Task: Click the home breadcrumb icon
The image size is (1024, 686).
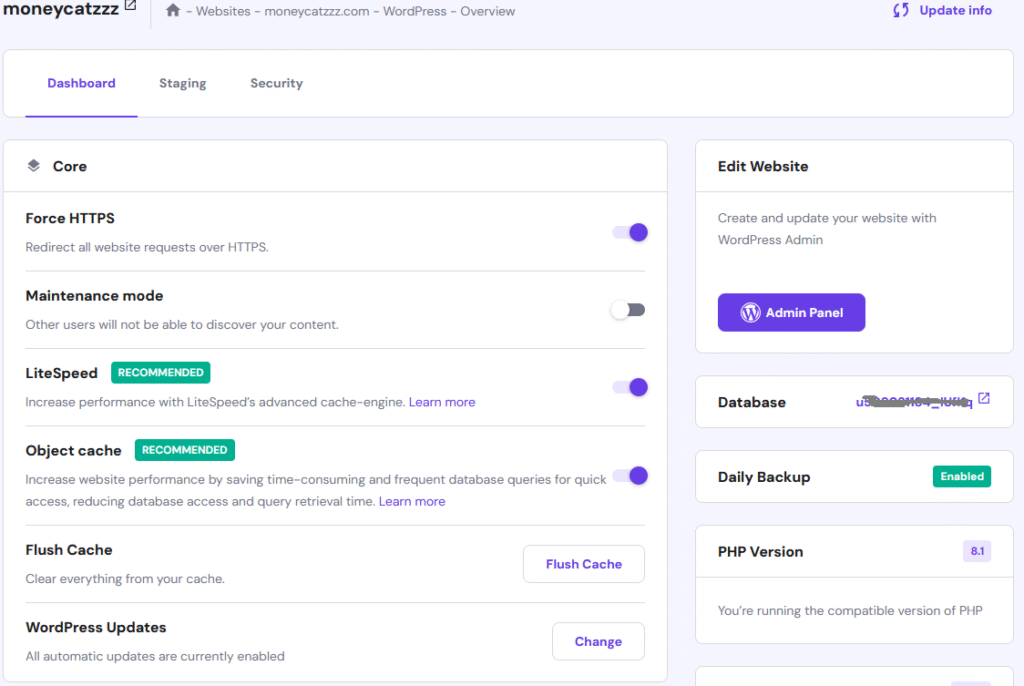Action: coord(173,10)
